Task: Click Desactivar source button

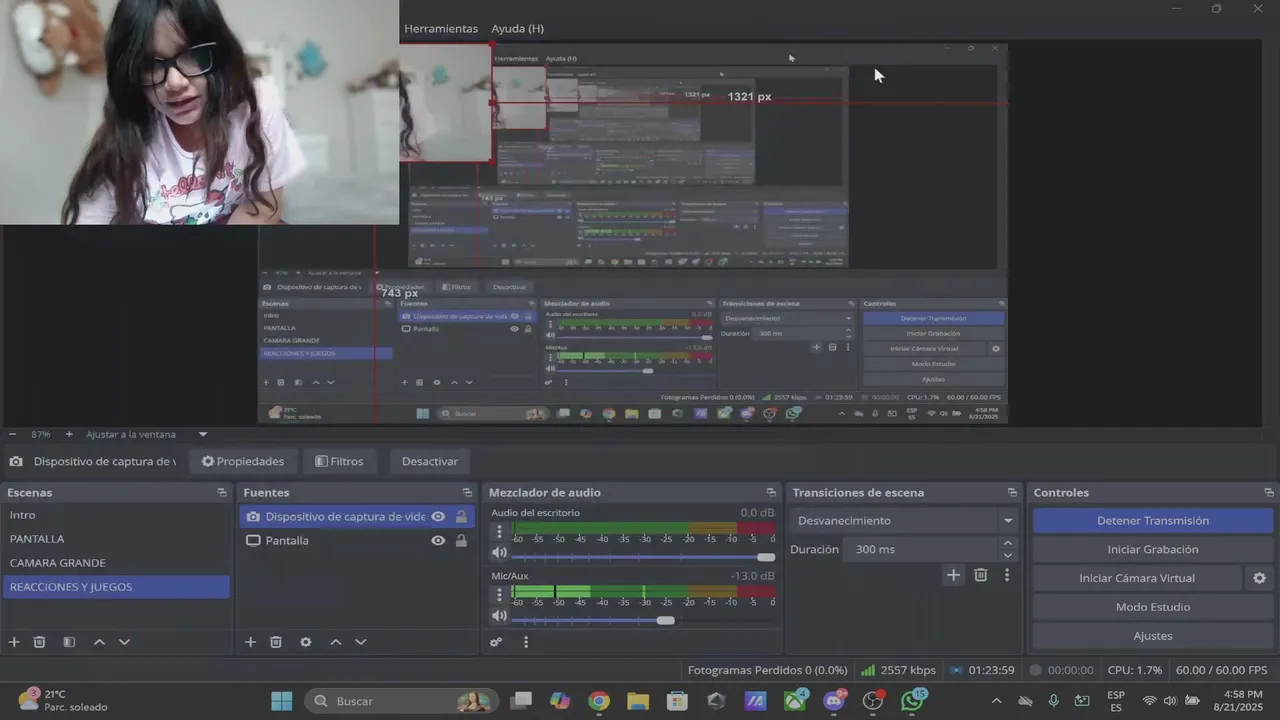Action: pos(430,462)
